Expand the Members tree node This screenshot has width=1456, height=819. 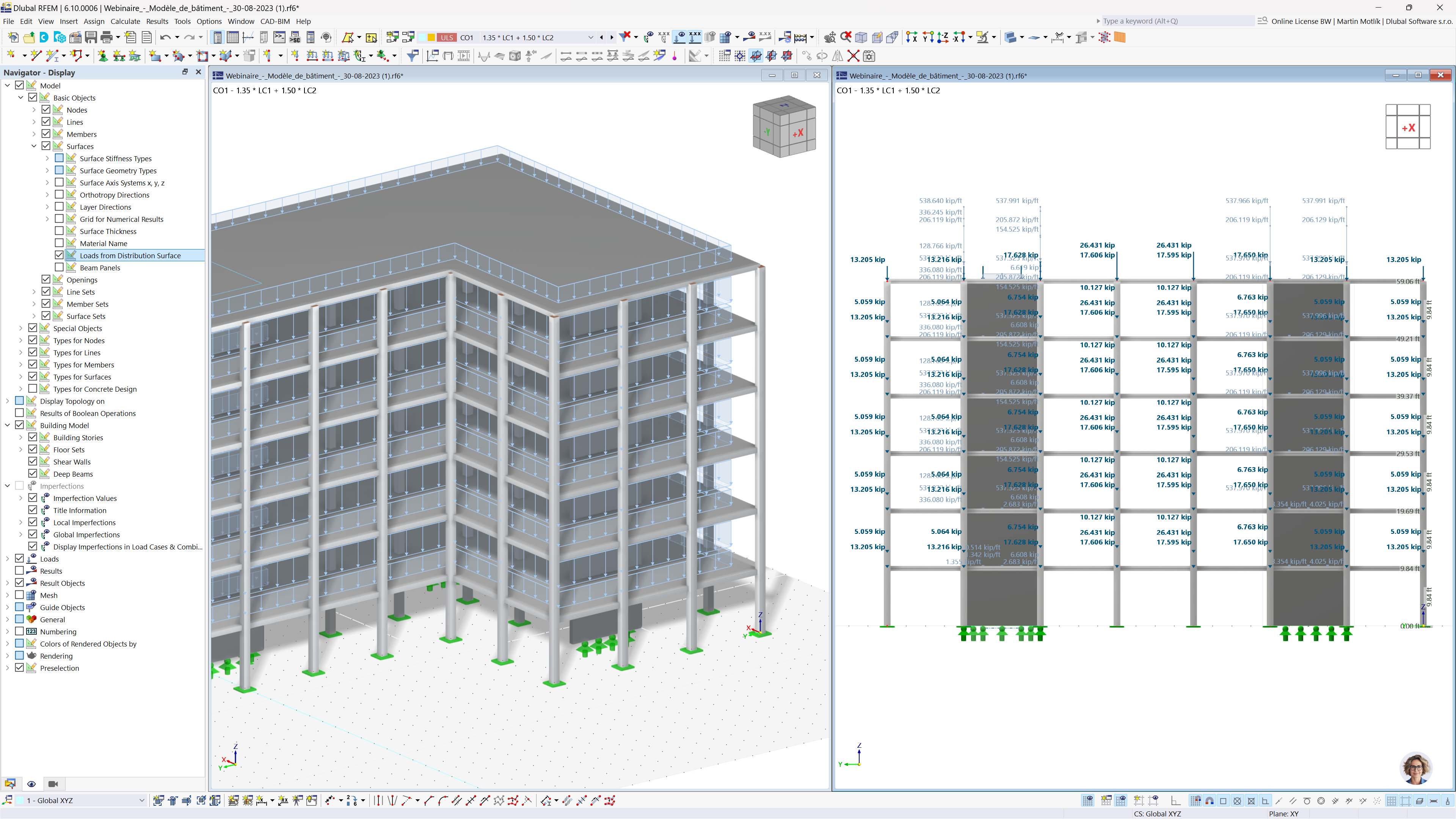click(x=33, y=134)
